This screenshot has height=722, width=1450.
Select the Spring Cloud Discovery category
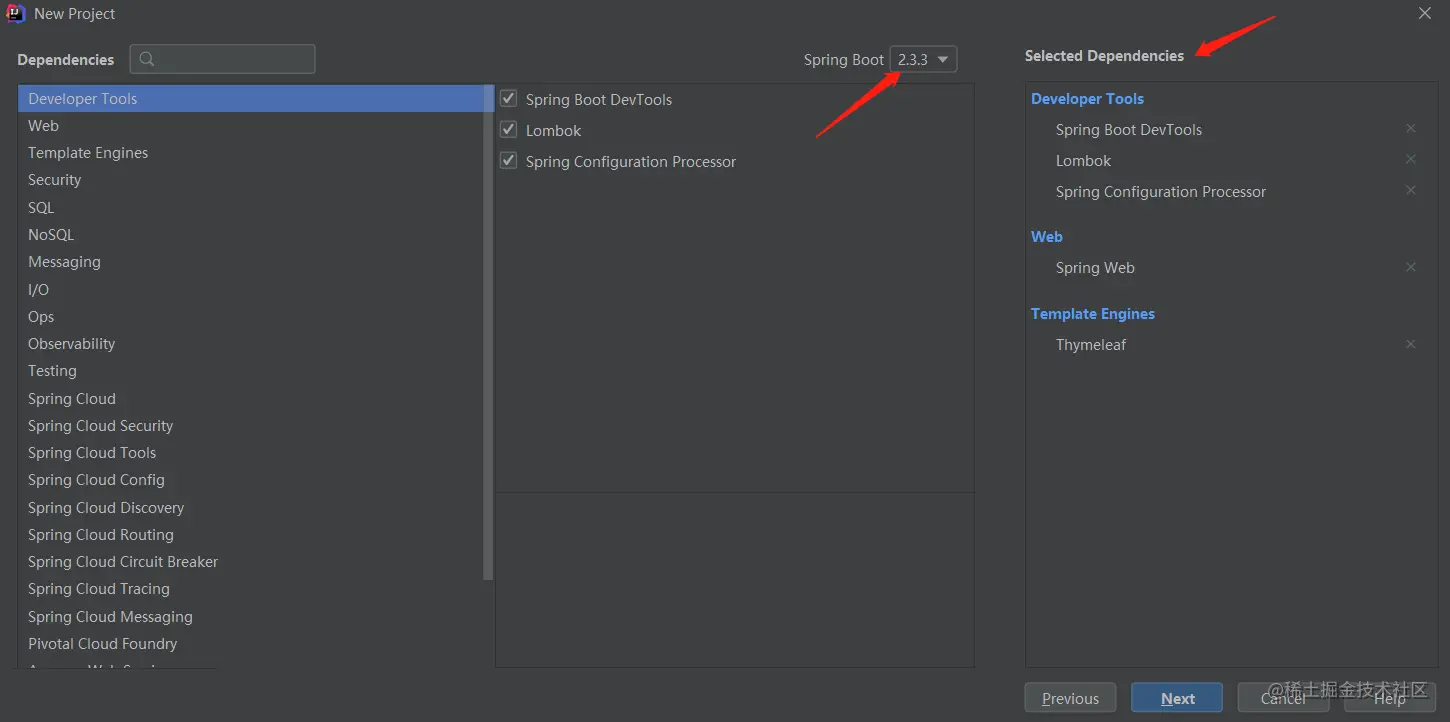point(250,508)
